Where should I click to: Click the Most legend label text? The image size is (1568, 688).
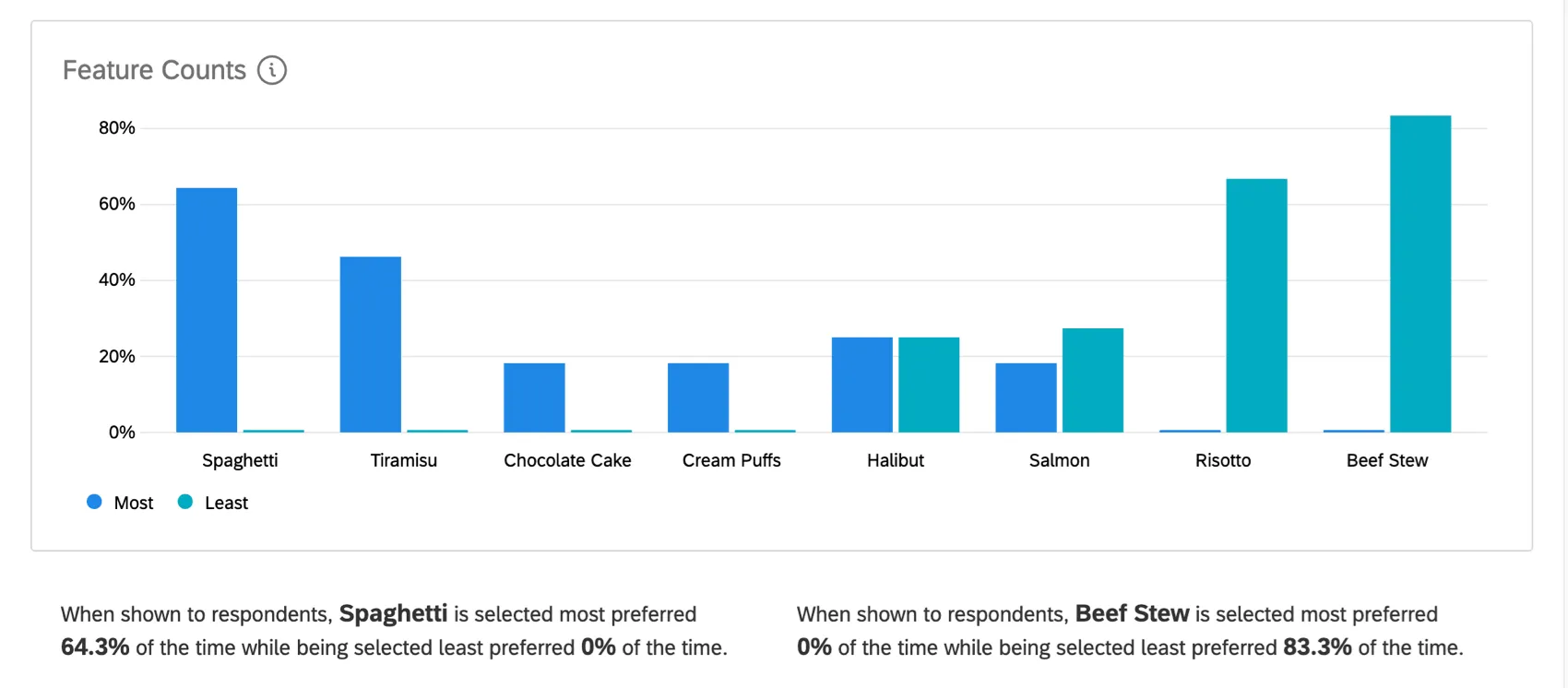point(134,503)
